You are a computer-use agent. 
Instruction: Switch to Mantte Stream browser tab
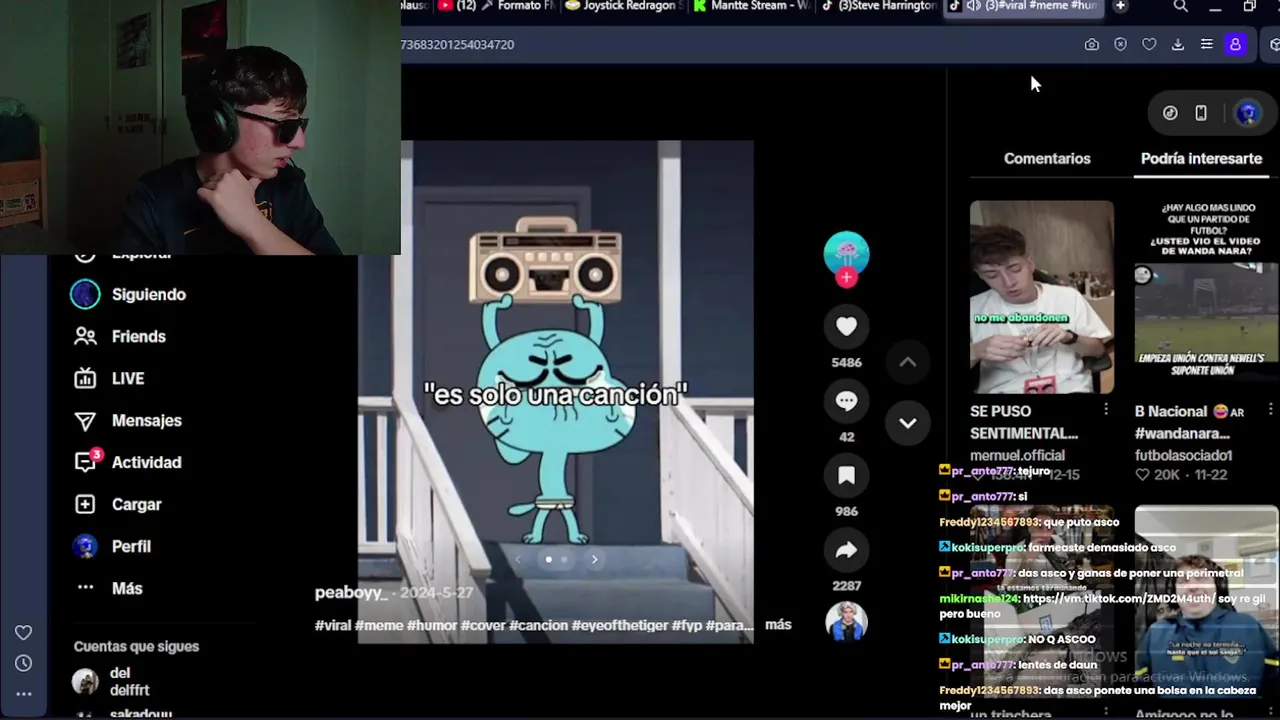coord(750,6)
